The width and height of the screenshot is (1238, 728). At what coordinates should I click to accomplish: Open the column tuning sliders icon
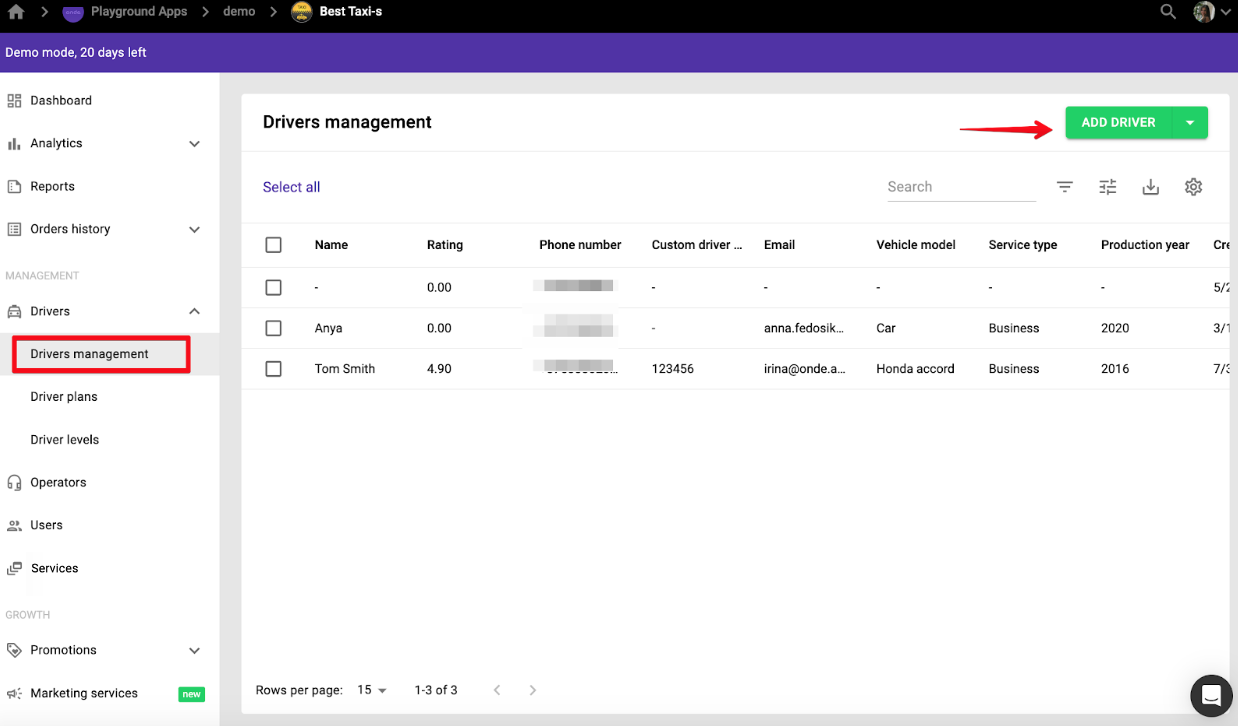point(1108,187)
